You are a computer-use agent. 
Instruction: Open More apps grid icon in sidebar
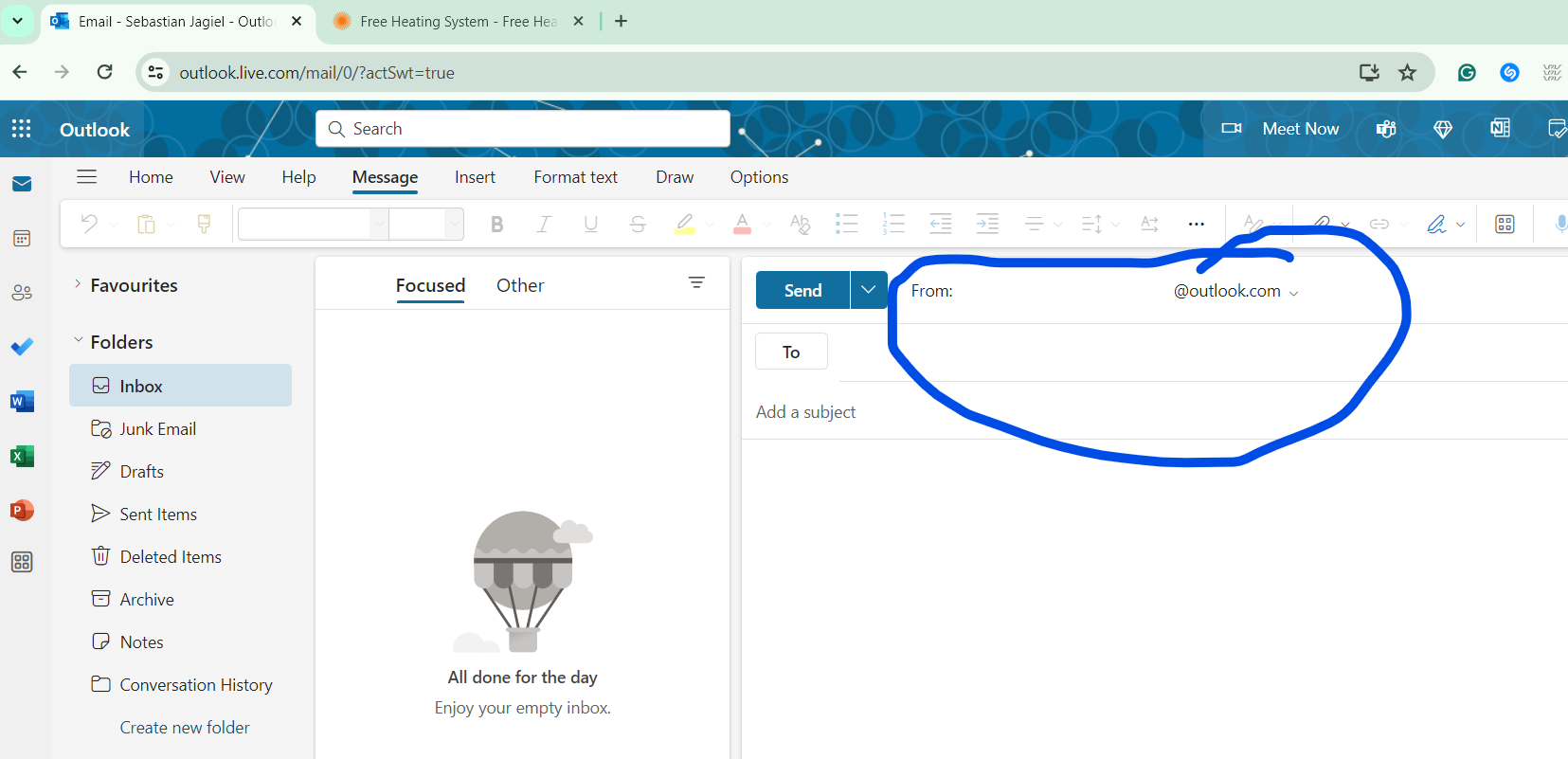(x=22, y=562)
